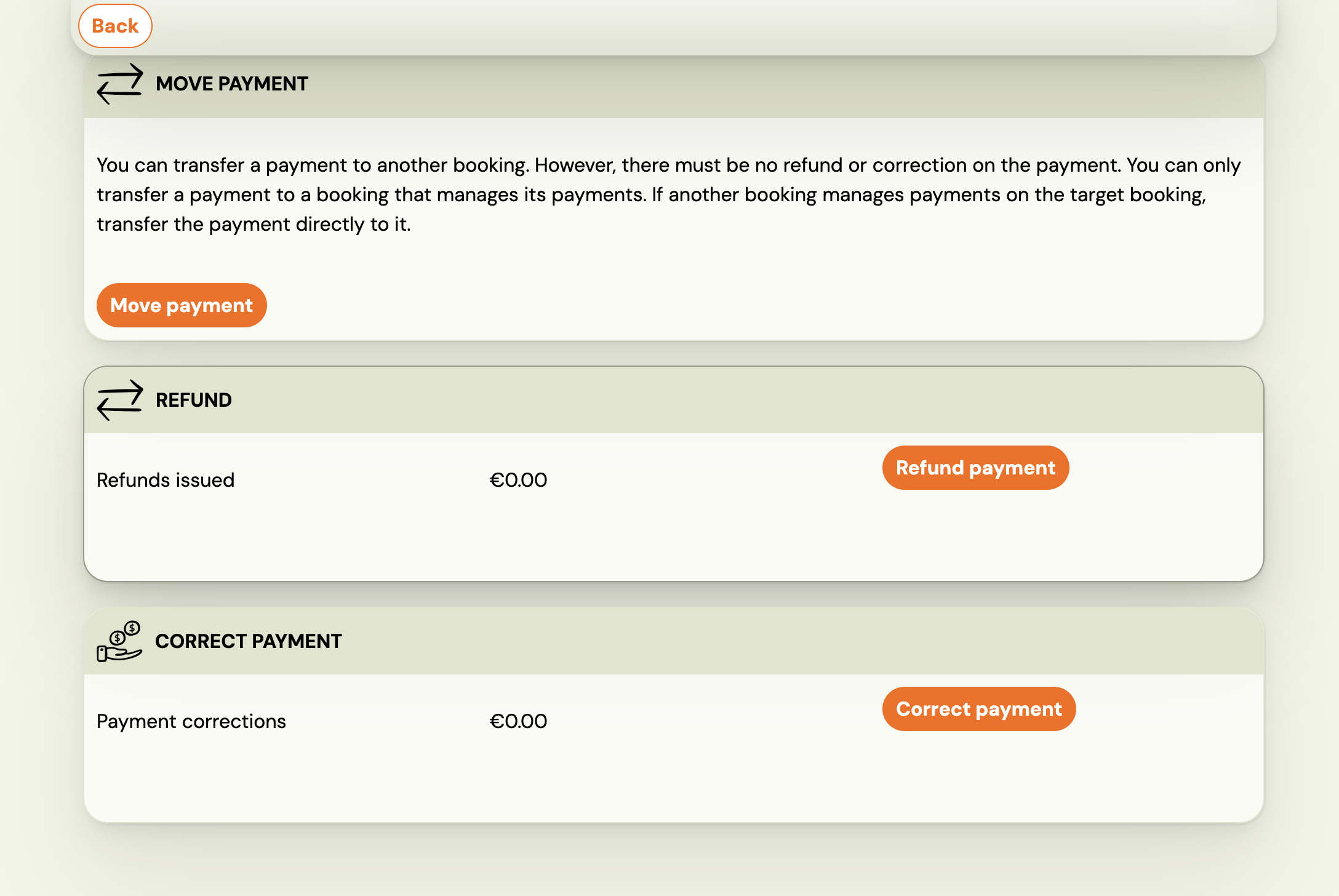Viewport: 1339px width, 896px height.
Task: Click the €0.00 corrections amount
Action: 519,721
